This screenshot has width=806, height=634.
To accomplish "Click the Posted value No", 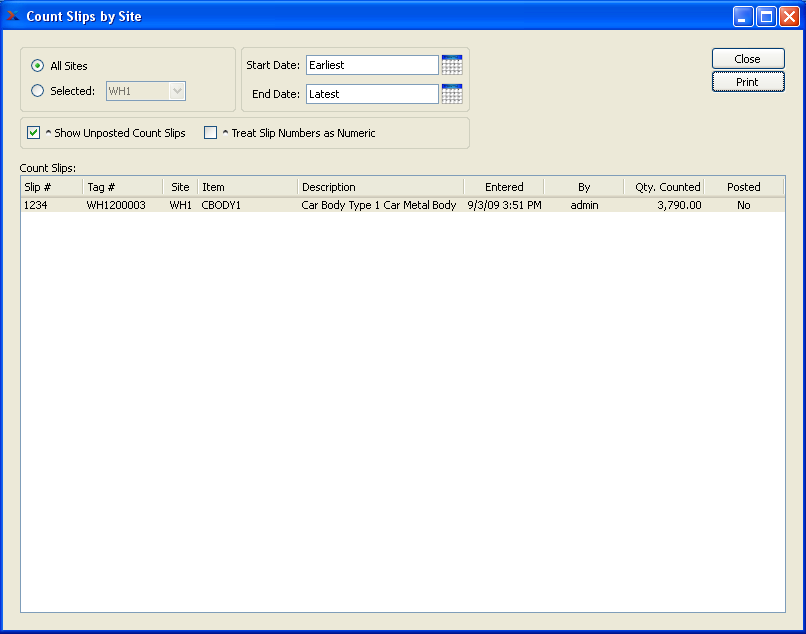I will click(744, 205).
